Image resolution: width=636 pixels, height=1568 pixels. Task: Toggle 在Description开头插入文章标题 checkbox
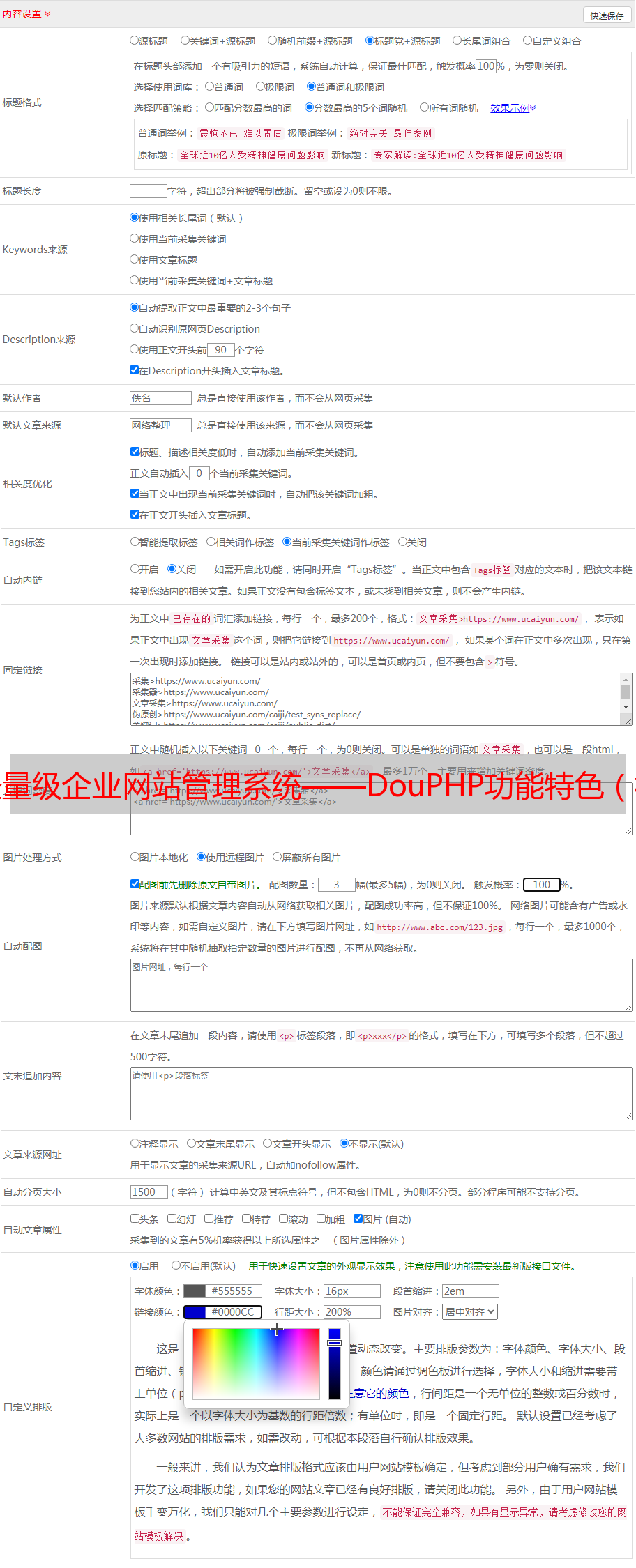(135, 370)
